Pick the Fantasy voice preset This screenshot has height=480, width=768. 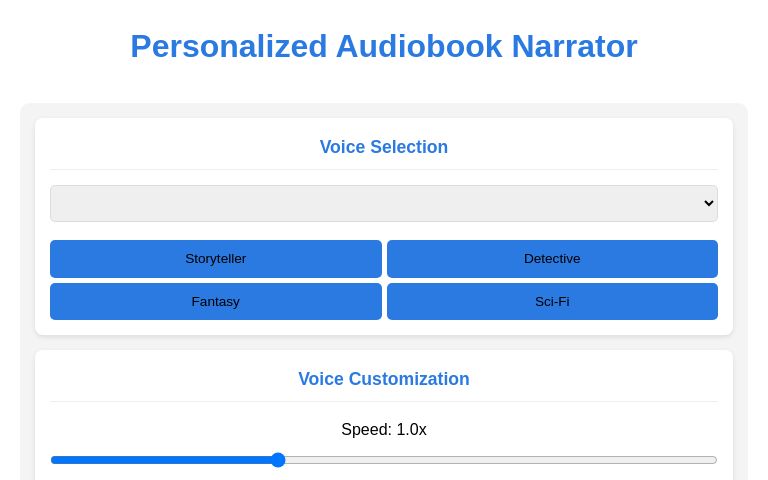[x=216, y=301]
